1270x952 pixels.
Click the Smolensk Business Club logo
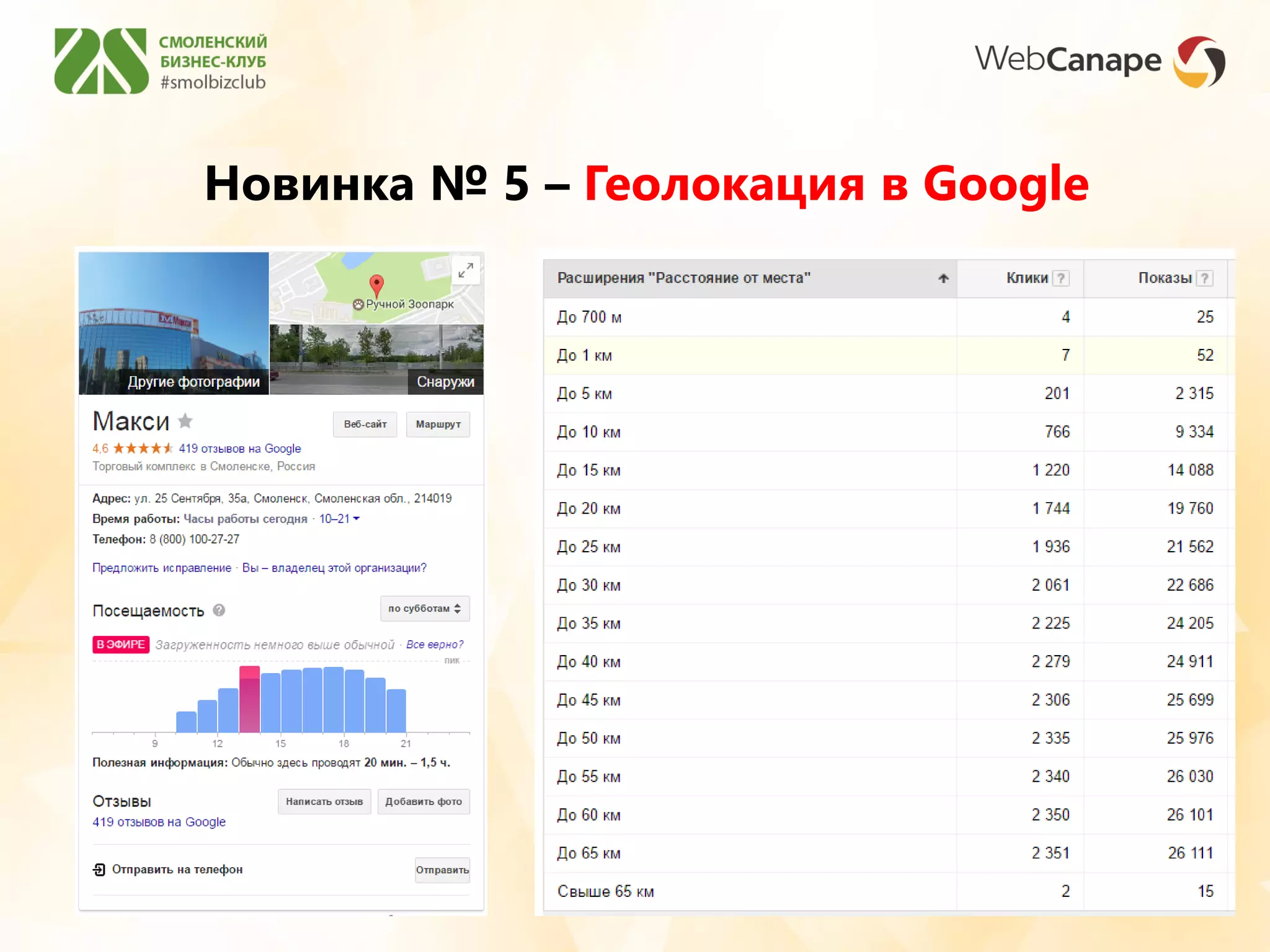(161, 61)
